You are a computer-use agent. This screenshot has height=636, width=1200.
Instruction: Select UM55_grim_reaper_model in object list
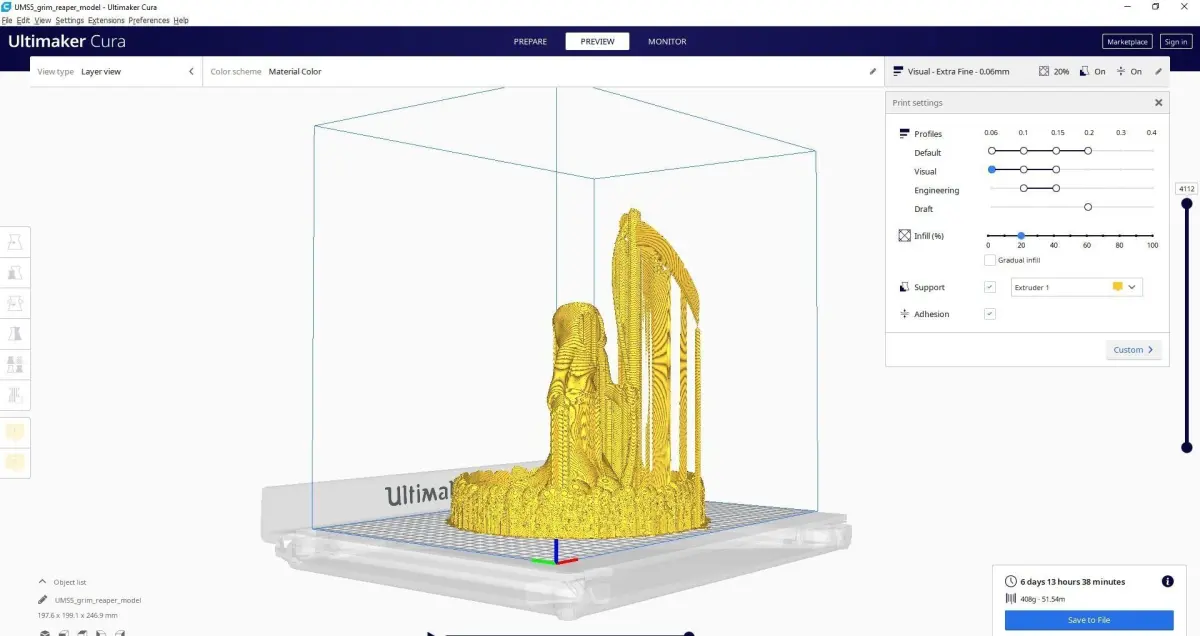point(98,600)
